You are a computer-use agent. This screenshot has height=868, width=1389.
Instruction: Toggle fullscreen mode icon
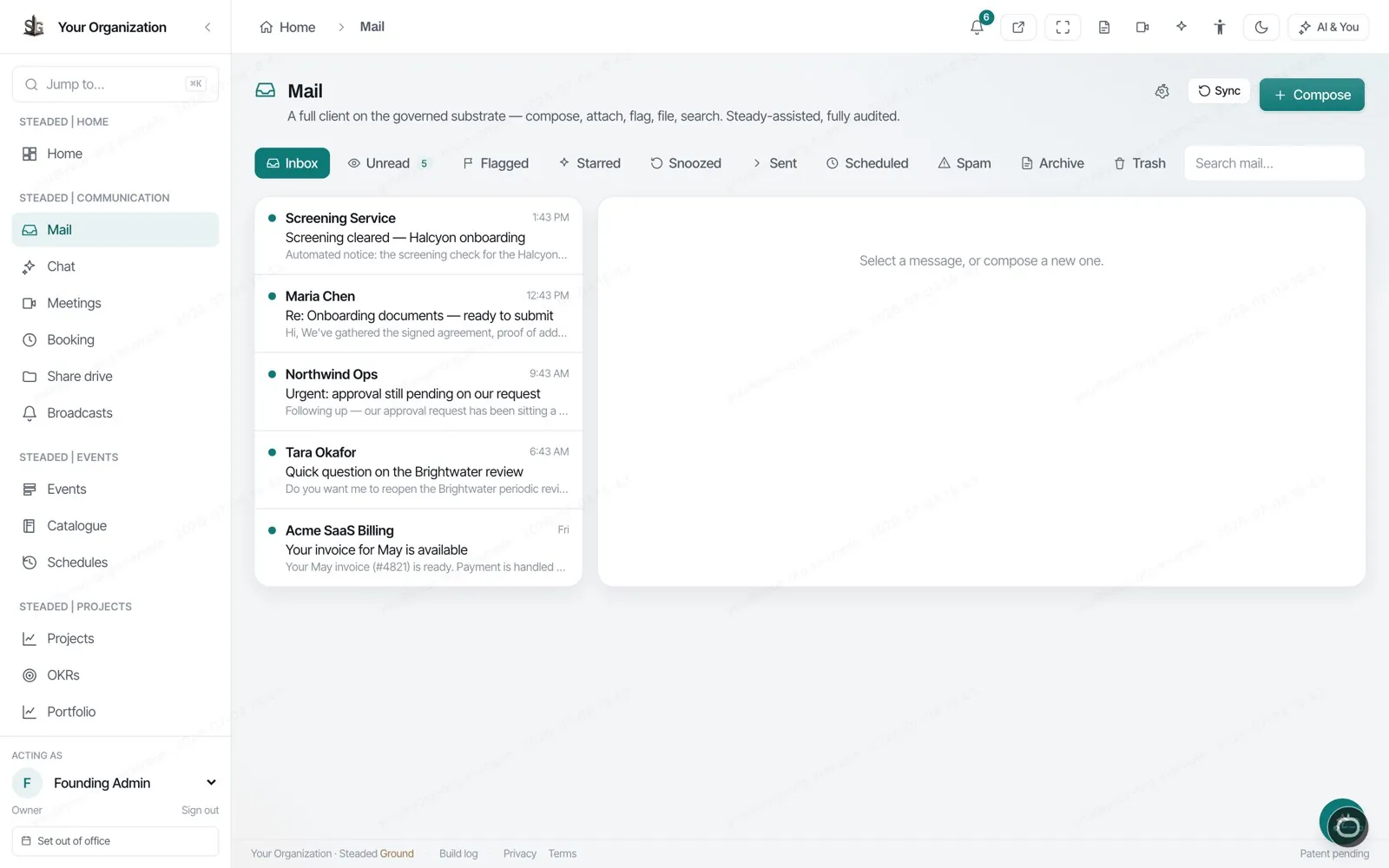pos(1063,27)
